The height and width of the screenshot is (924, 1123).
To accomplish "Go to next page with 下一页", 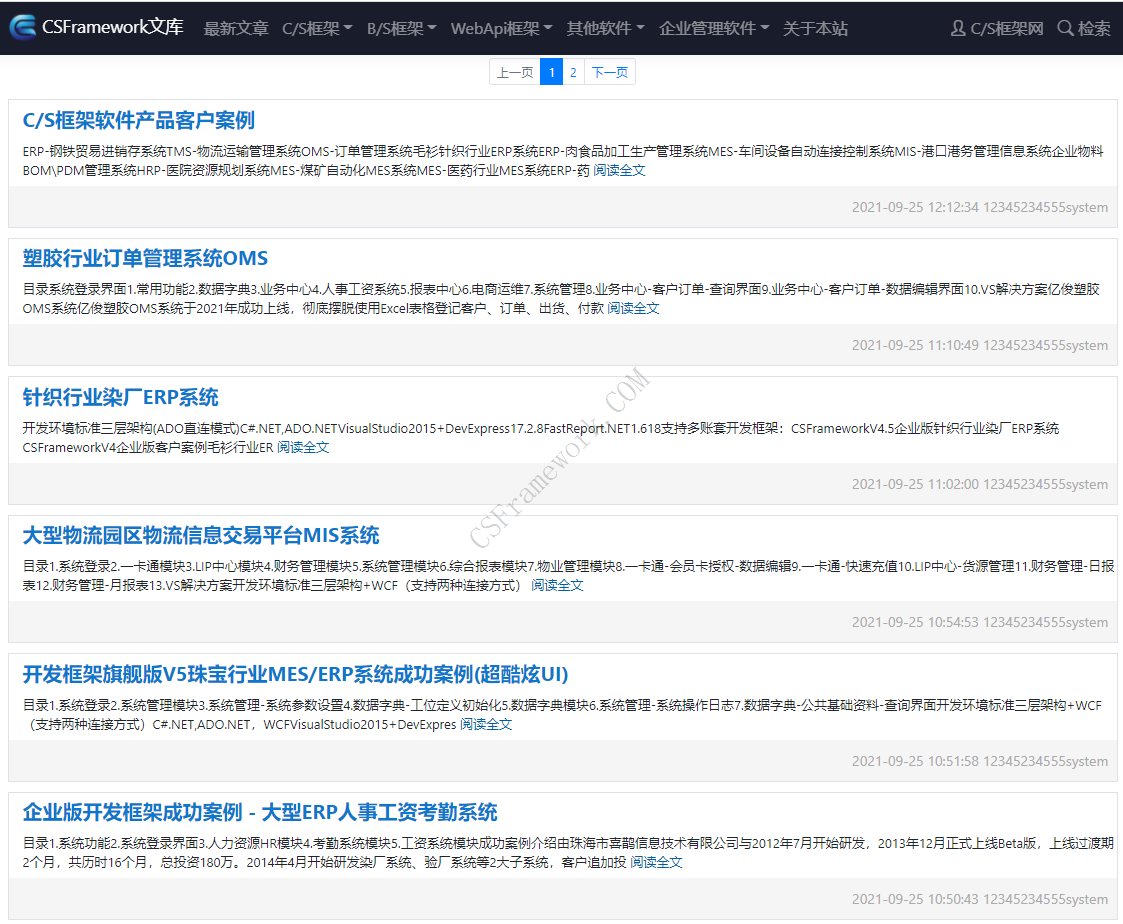I will pyautogui.click(x=609, y=72).
